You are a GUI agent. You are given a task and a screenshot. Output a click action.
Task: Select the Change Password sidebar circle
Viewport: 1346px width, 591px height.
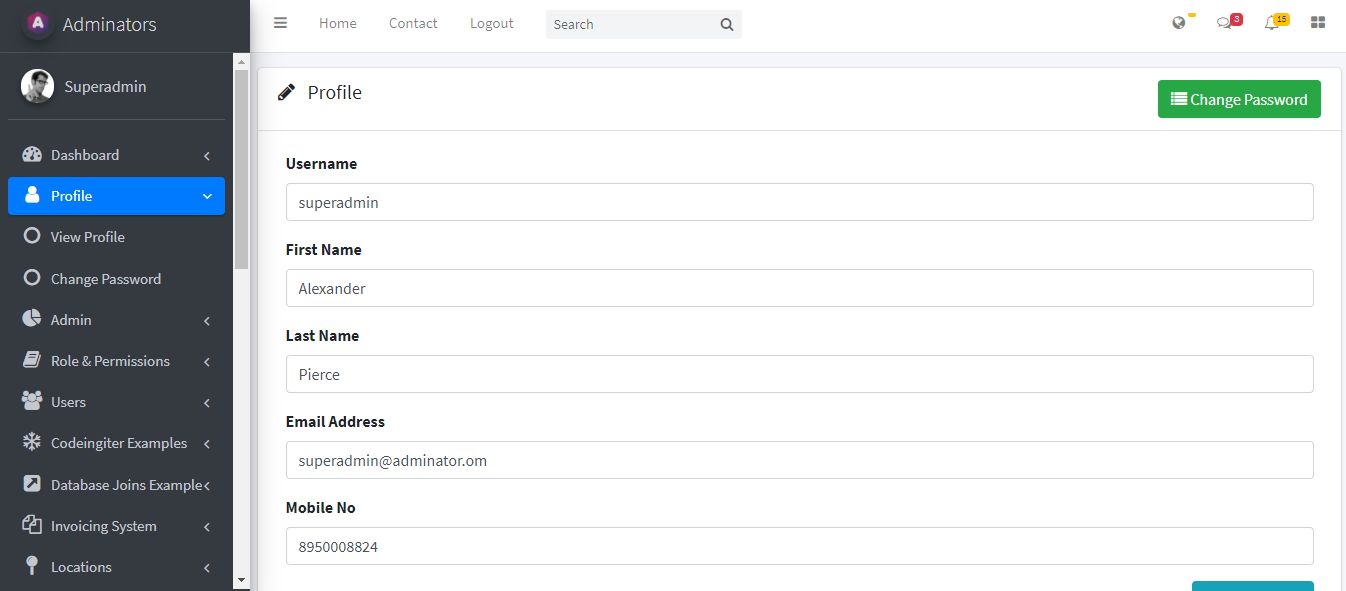coord(32,278)
